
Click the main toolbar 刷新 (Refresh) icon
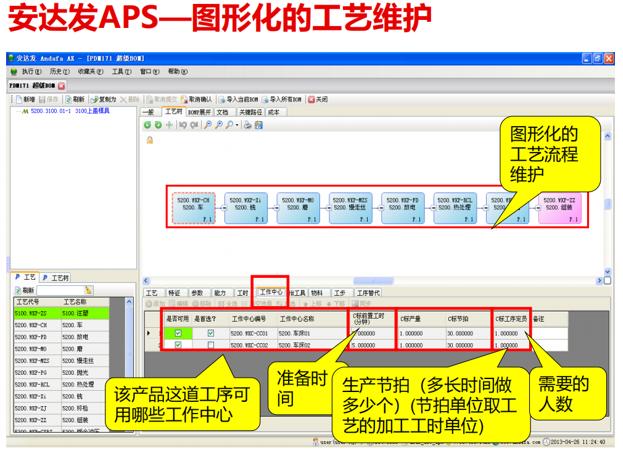pos(68,99)
